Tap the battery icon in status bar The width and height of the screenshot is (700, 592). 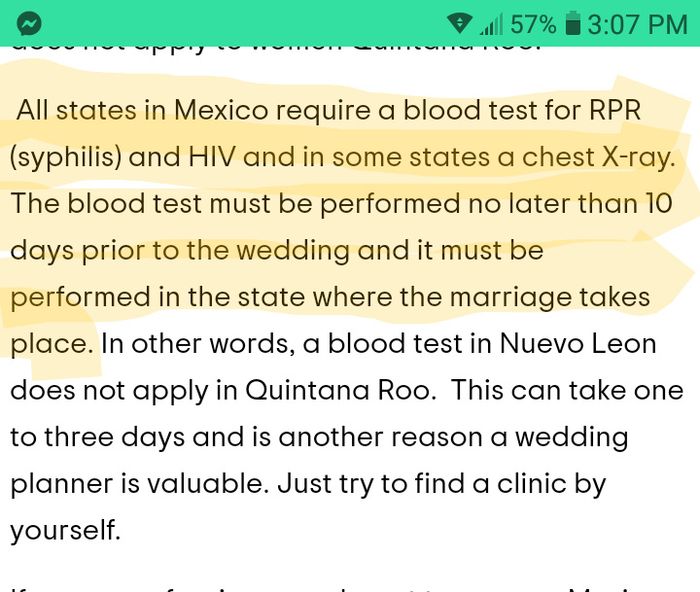573,23
